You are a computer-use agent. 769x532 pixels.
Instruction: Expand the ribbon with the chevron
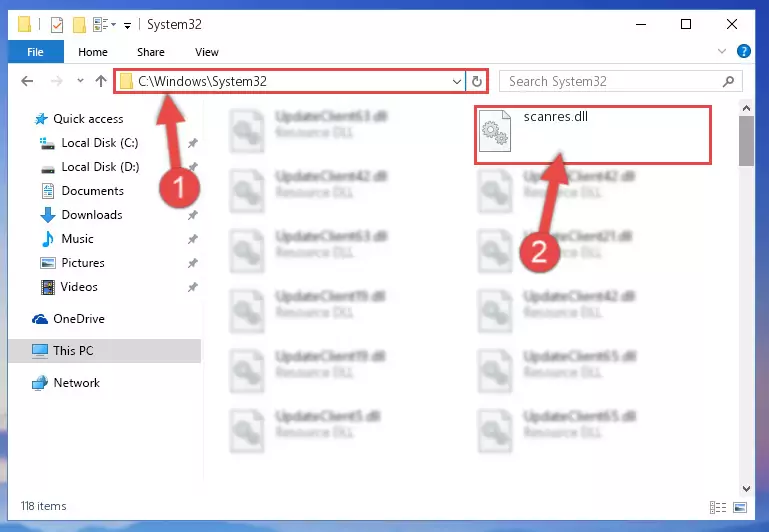pos(722,51)
